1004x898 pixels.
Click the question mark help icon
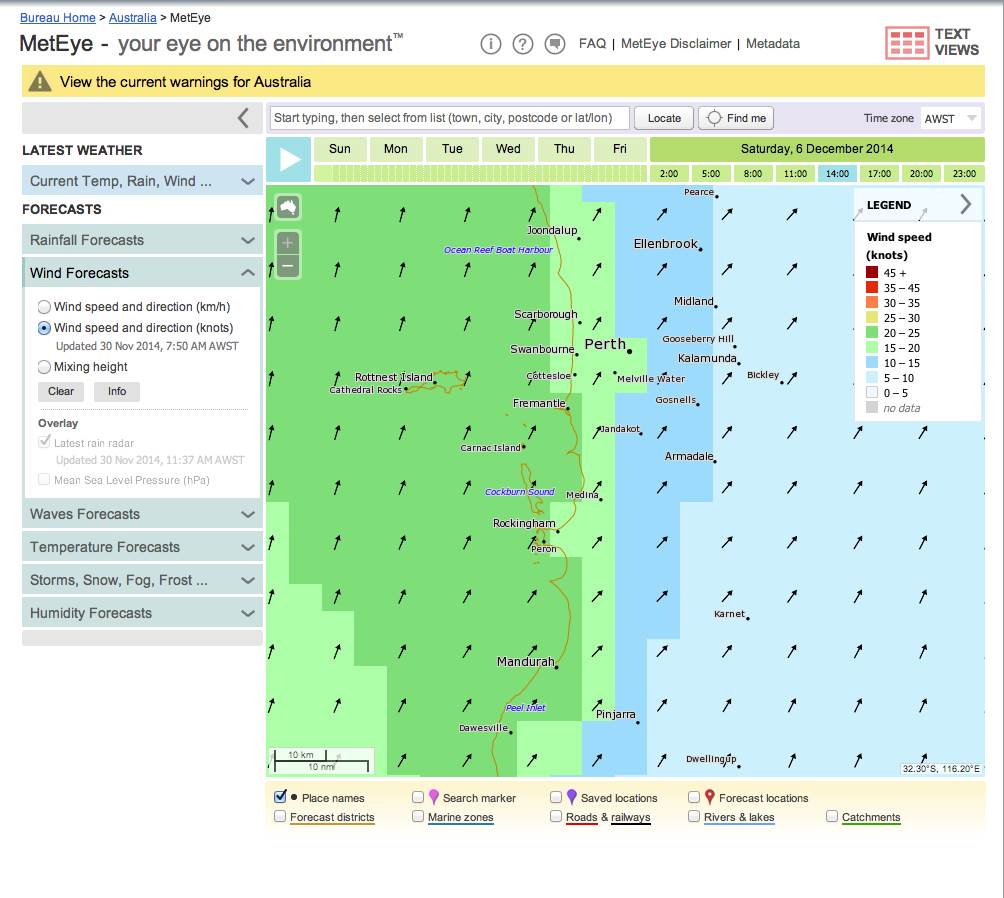coord(523,44)
